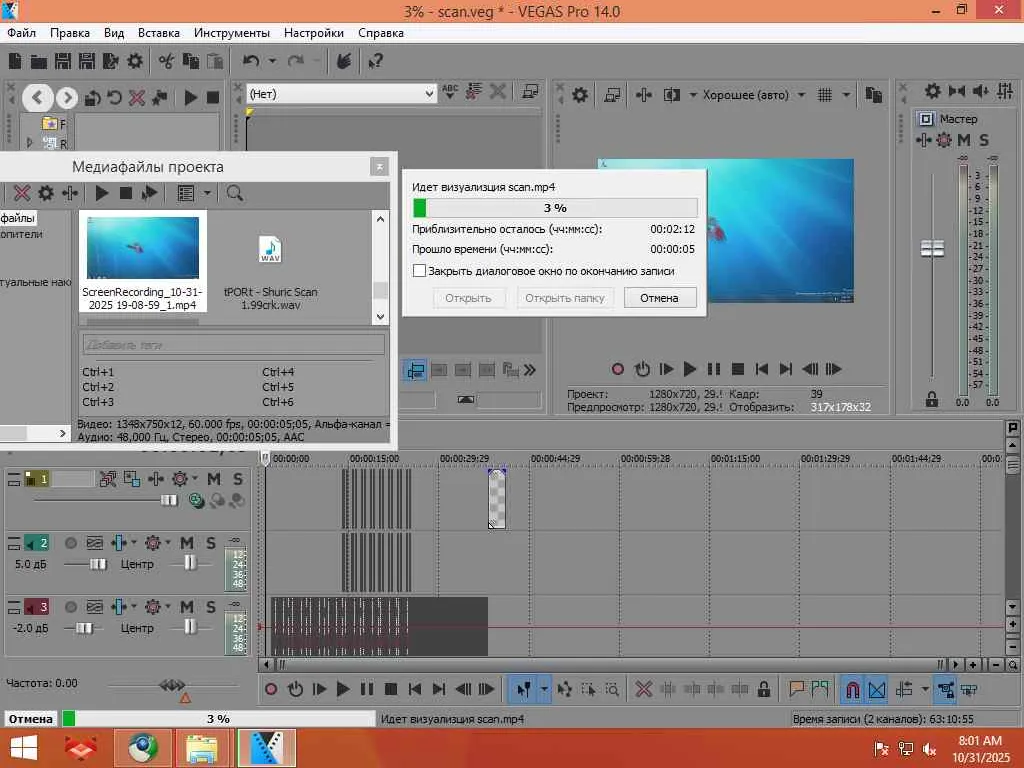The width and height of the screenshot is (1024, 768).
Task: Expand the hidden toolbar buttons chevron
Action: [x=530, y=370]
